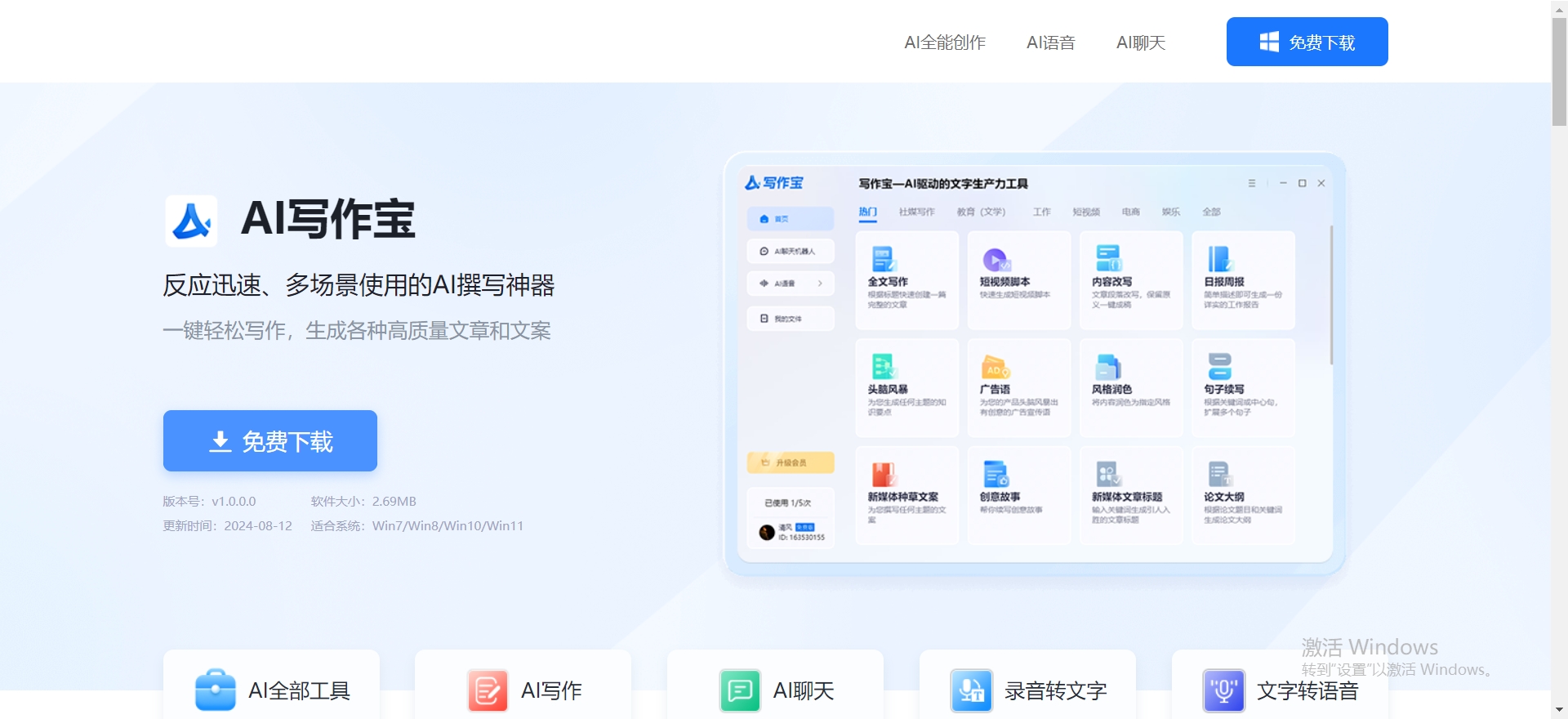Select the 全部 tab in preview
This screenshot has width=1568, height=719.
point(1211,212)
